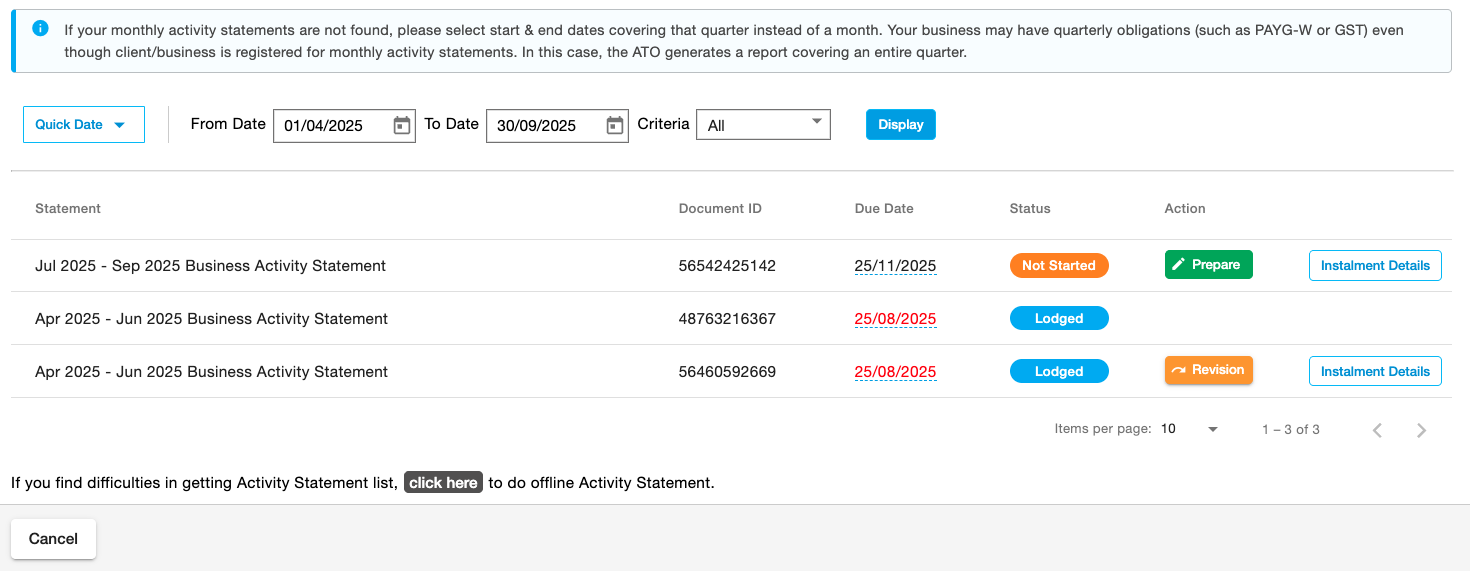This screenshot has height=571, width=1470.
Task: Prepare the Jul–Sep 2025 activity statement
Action: [x=1208, y=265]
